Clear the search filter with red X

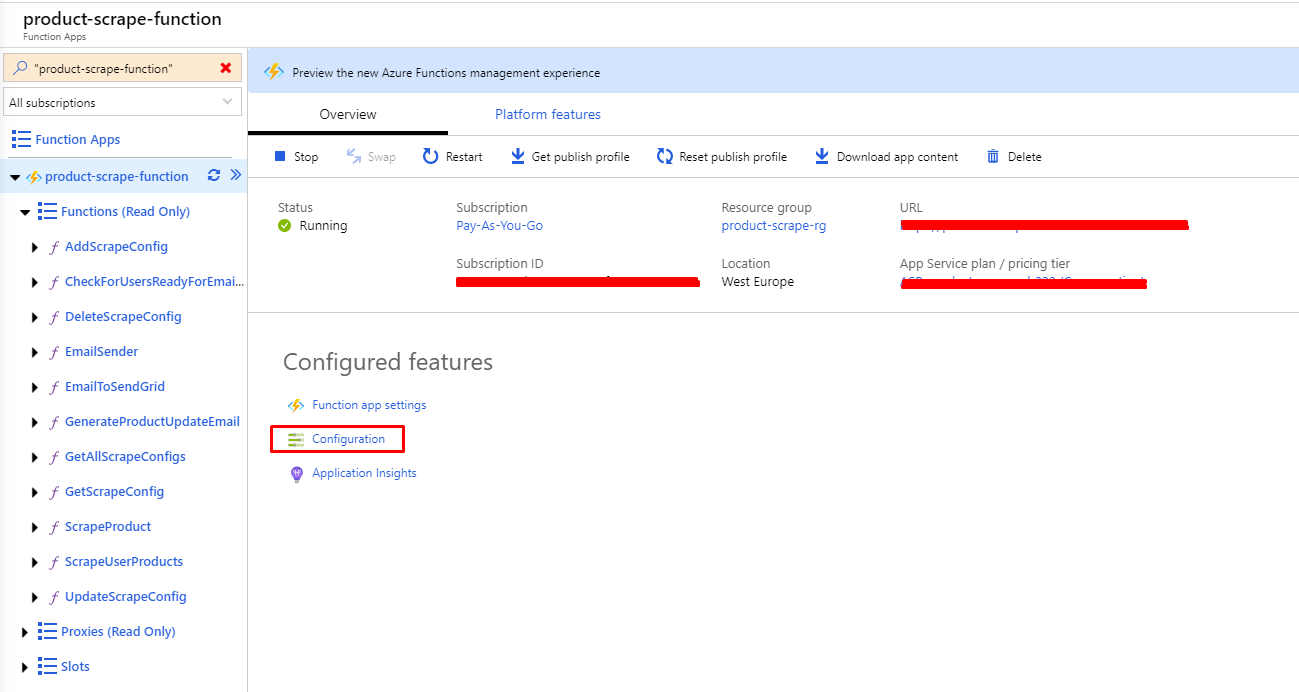pos(225,68)
